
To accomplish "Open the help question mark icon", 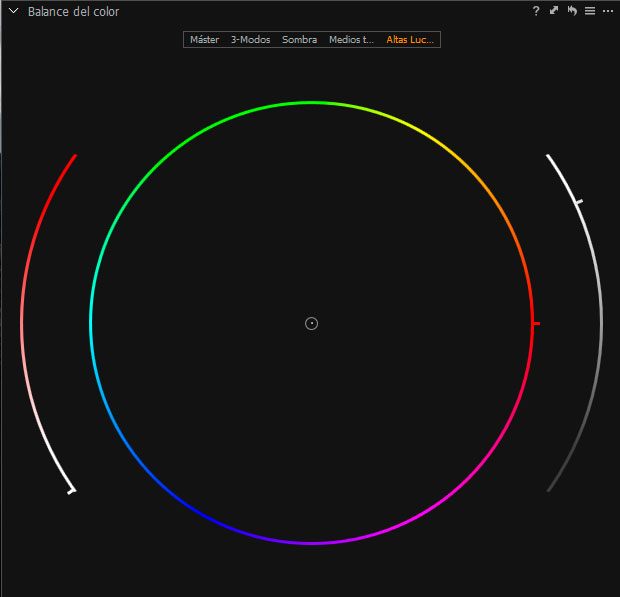I will [x=536, y=11].
